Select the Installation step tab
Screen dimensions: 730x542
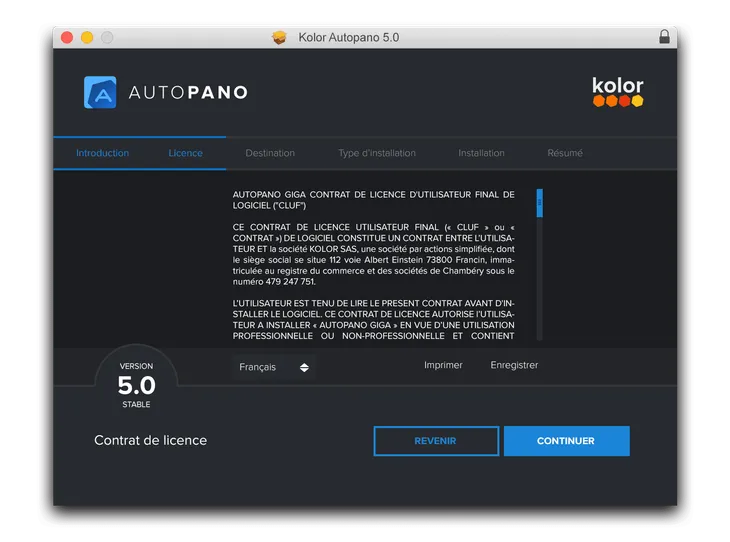[481, 153]
